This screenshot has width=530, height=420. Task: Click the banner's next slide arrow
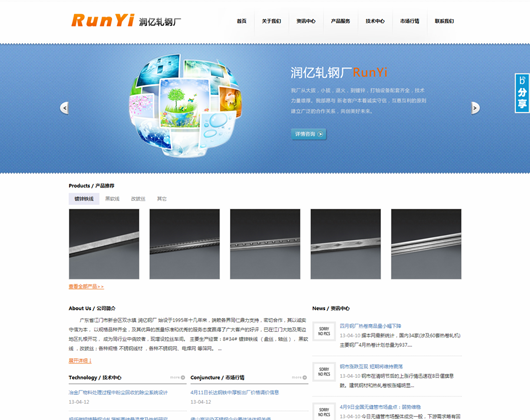(475, 108)
